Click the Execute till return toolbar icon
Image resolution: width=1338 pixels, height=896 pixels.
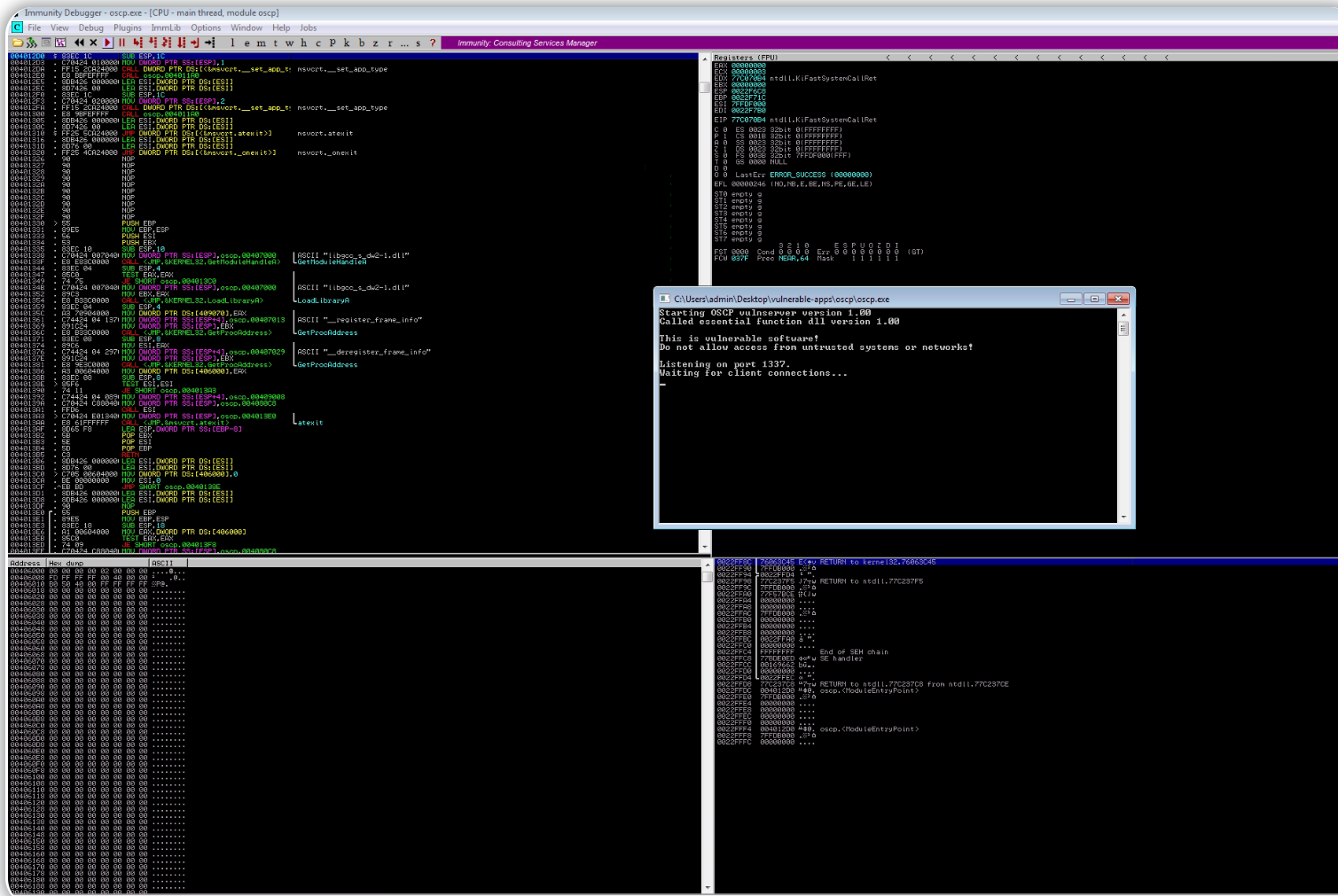(195, 43)
